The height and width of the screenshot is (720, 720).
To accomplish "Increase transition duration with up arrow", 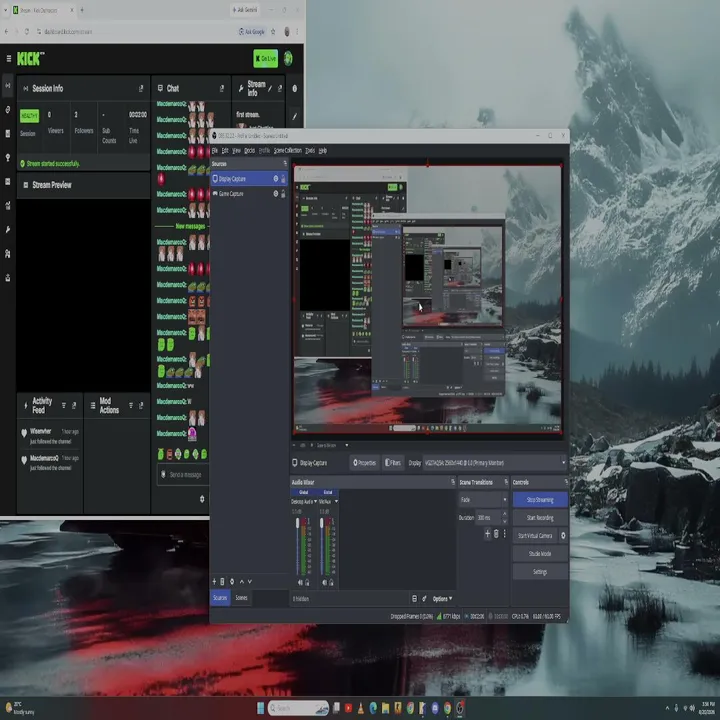I will [x=505, y=514].
